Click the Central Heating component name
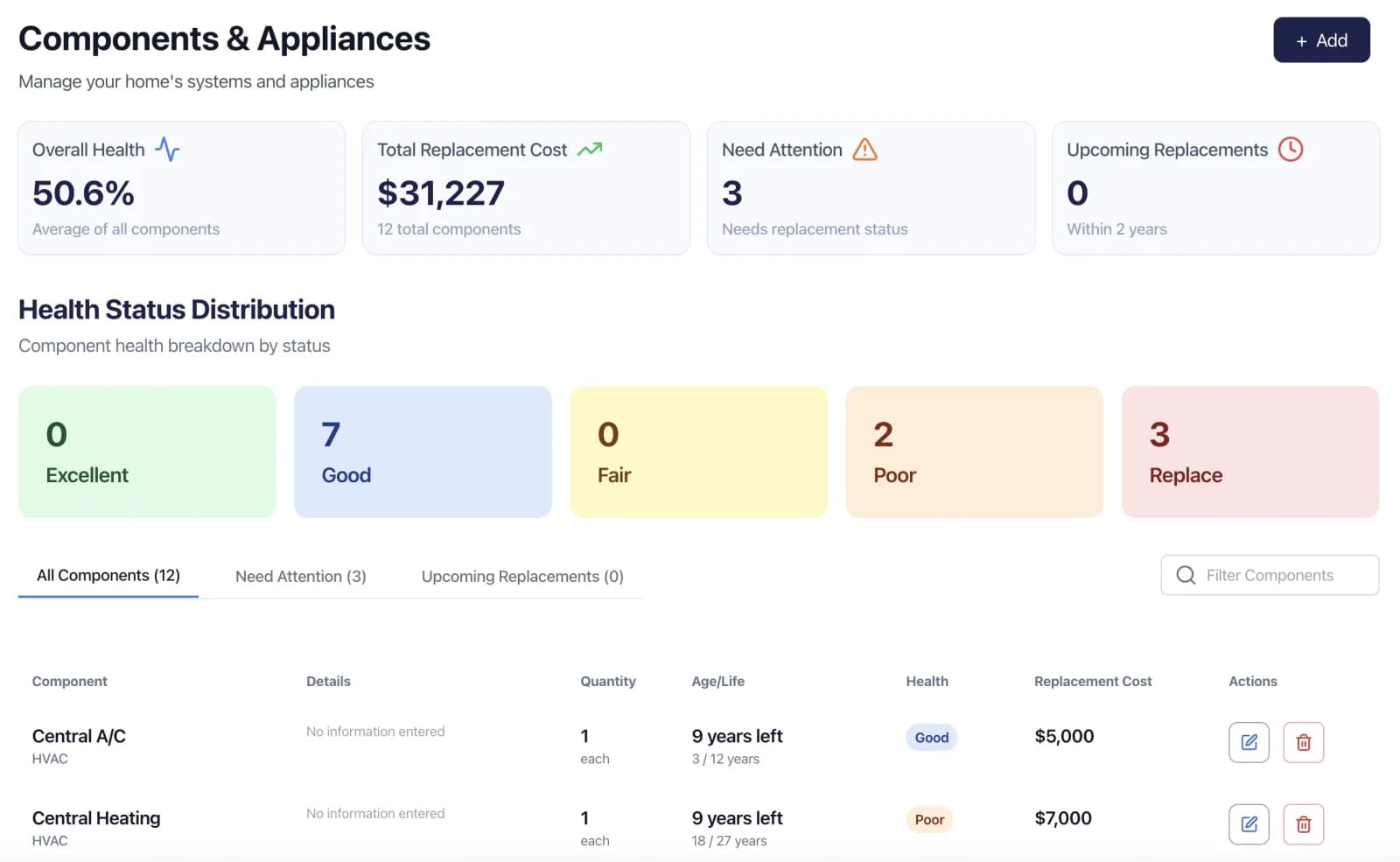The width and height of the screenshot is (1400, 862). pyautogui.click(x=96, y=818)
